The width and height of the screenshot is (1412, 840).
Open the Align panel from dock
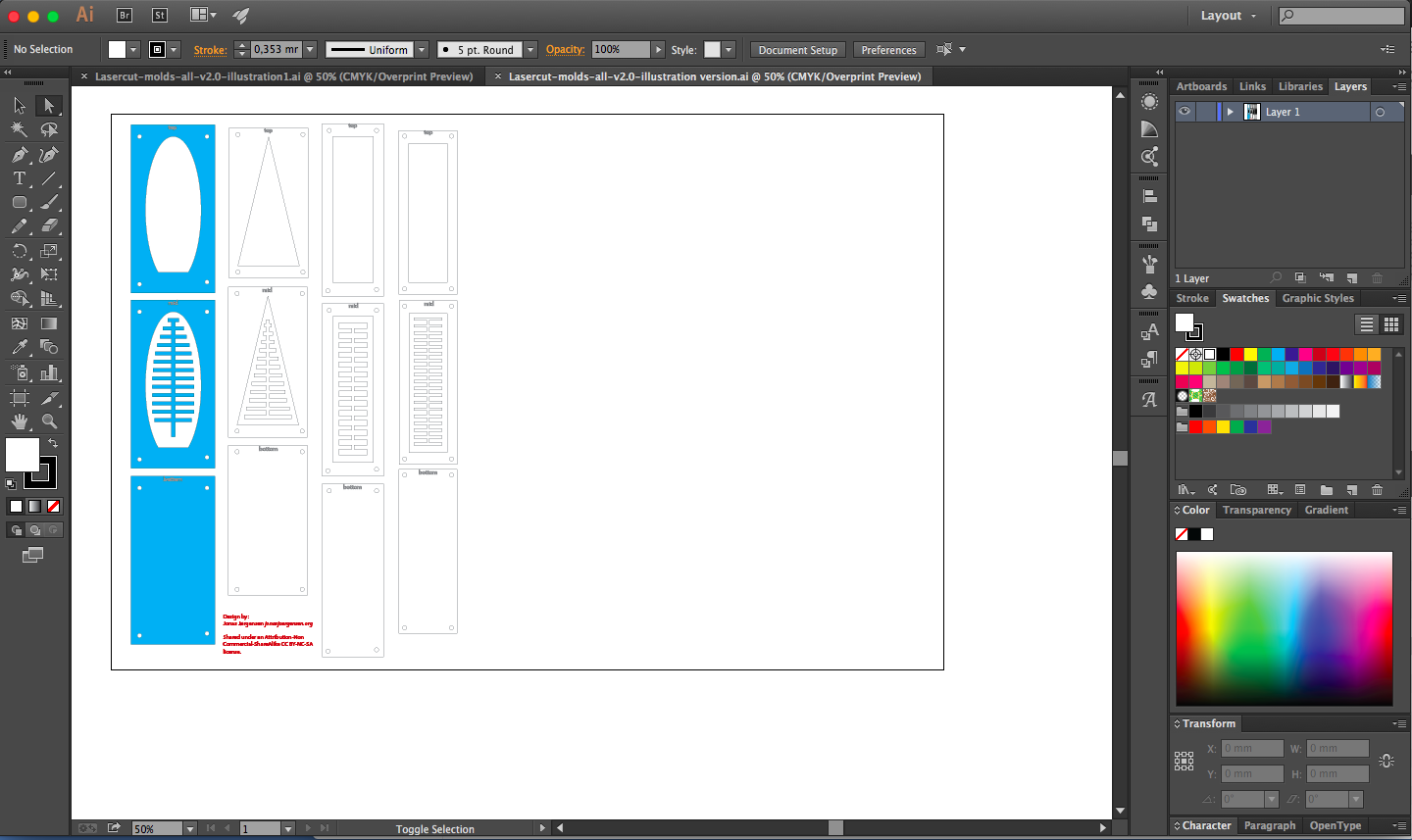pos(1149,196)
